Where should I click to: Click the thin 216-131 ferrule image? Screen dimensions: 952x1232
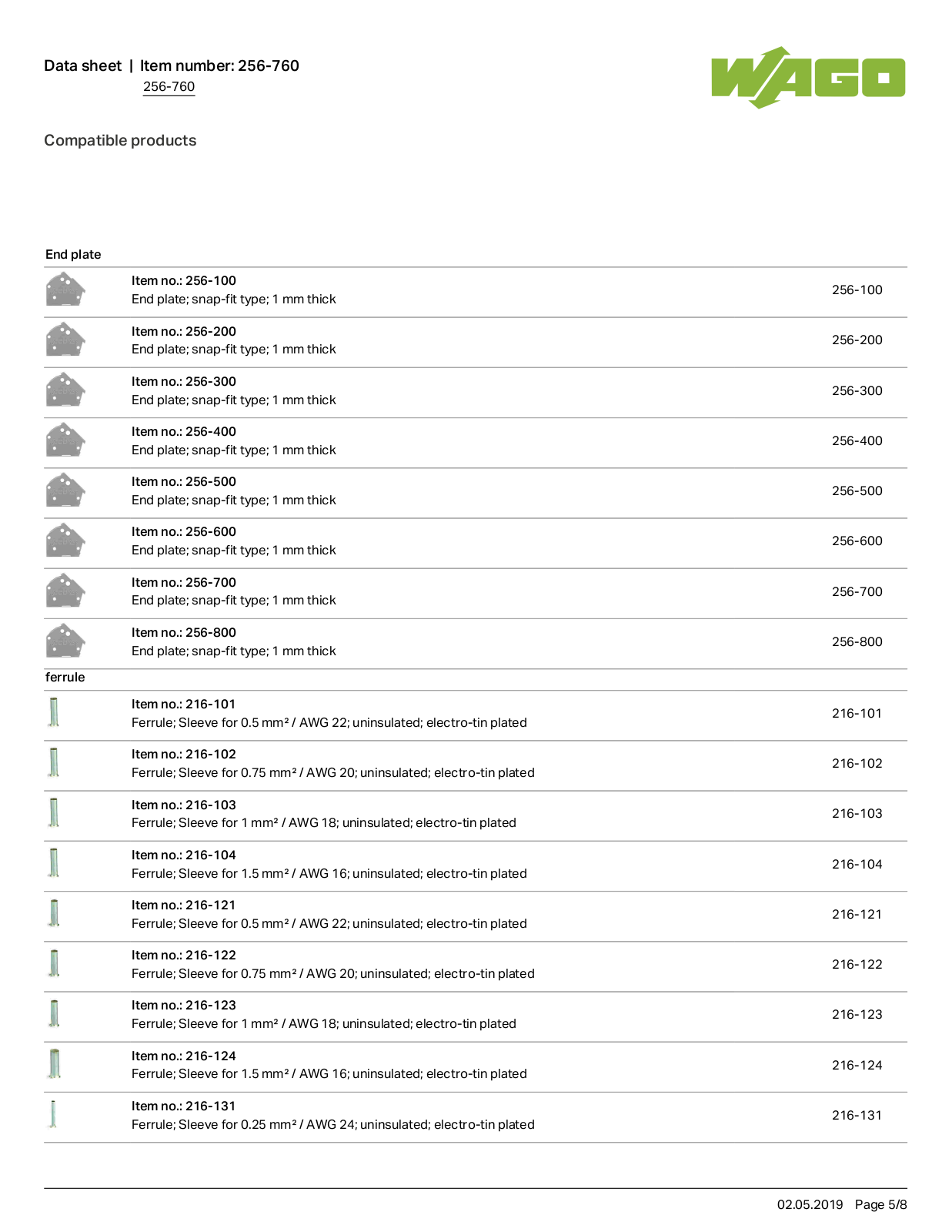coord(53,1114)
